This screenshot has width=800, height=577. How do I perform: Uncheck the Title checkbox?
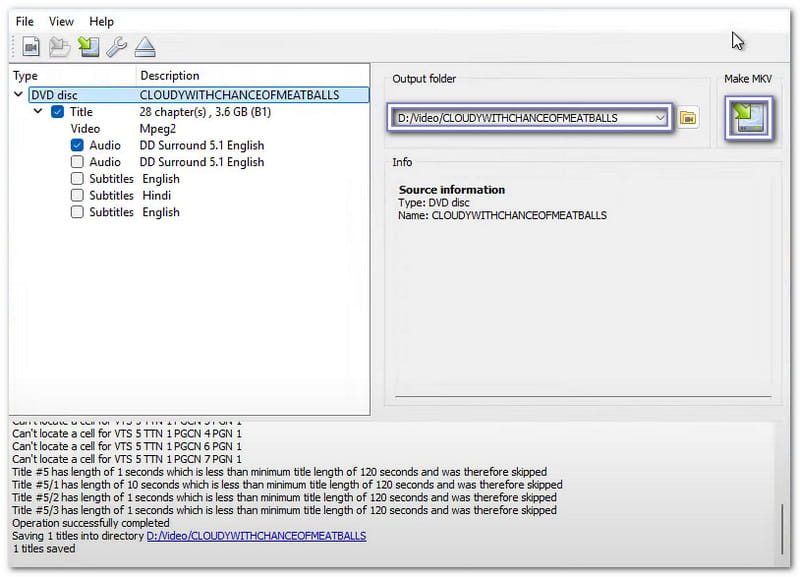coord(58,112)
